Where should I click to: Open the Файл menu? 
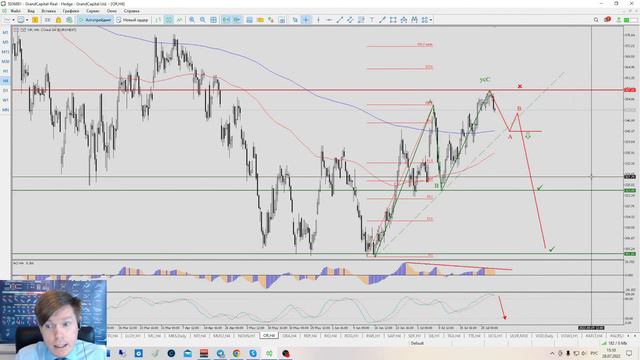(x=15, y=11)
